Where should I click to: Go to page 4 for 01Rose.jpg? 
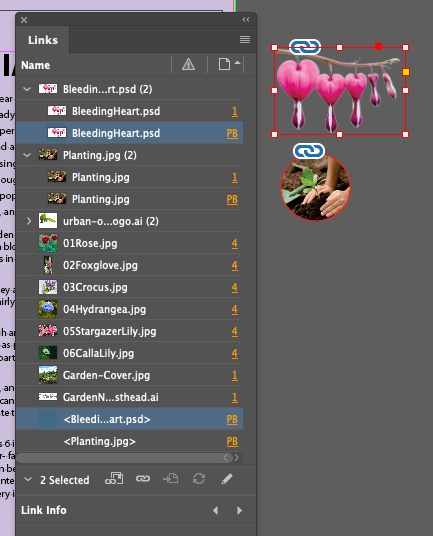(235, 243)
